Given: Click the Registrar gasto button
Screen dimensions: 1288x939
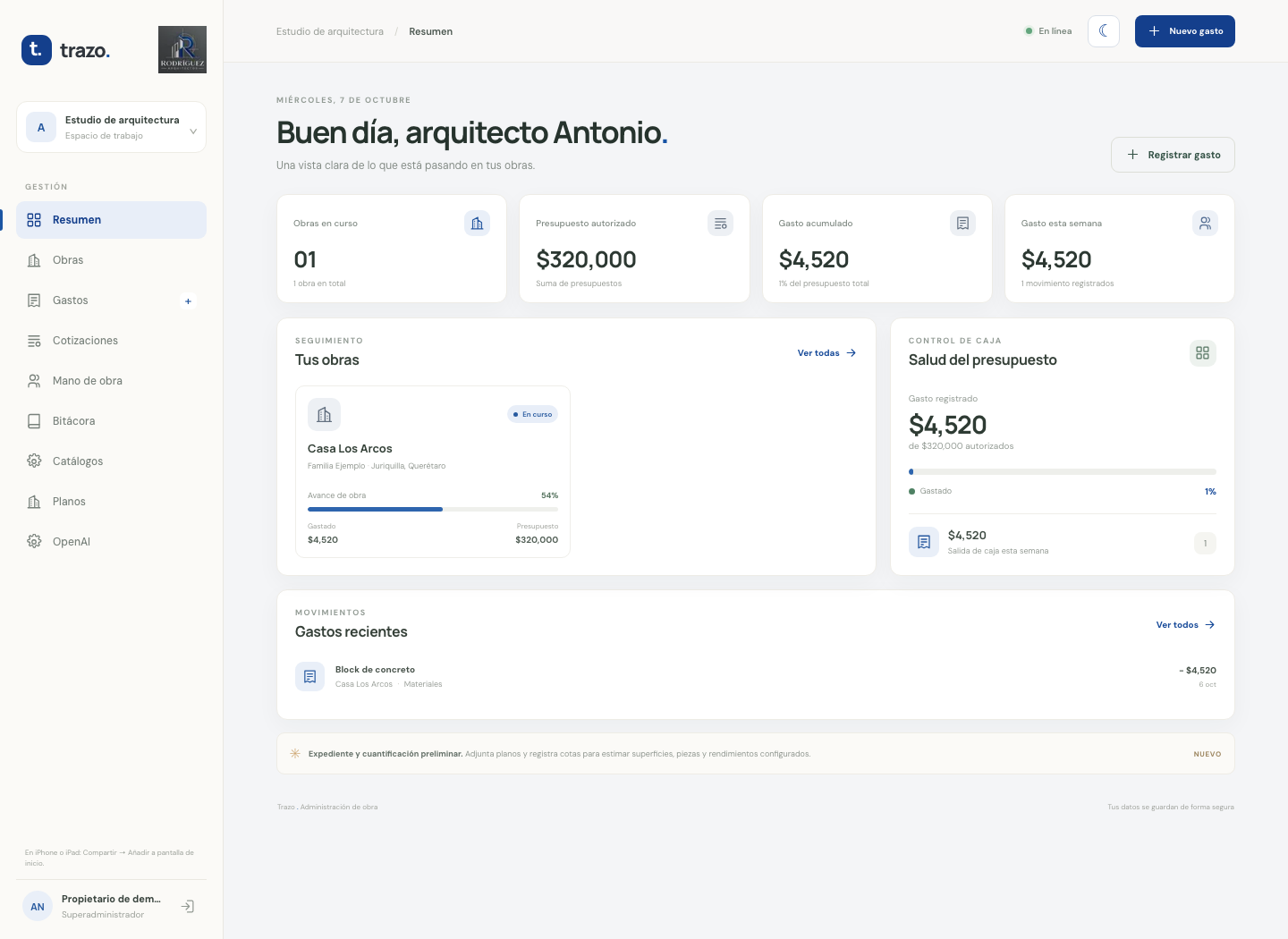Looking at the screenshot, I should coord(1173,155).
